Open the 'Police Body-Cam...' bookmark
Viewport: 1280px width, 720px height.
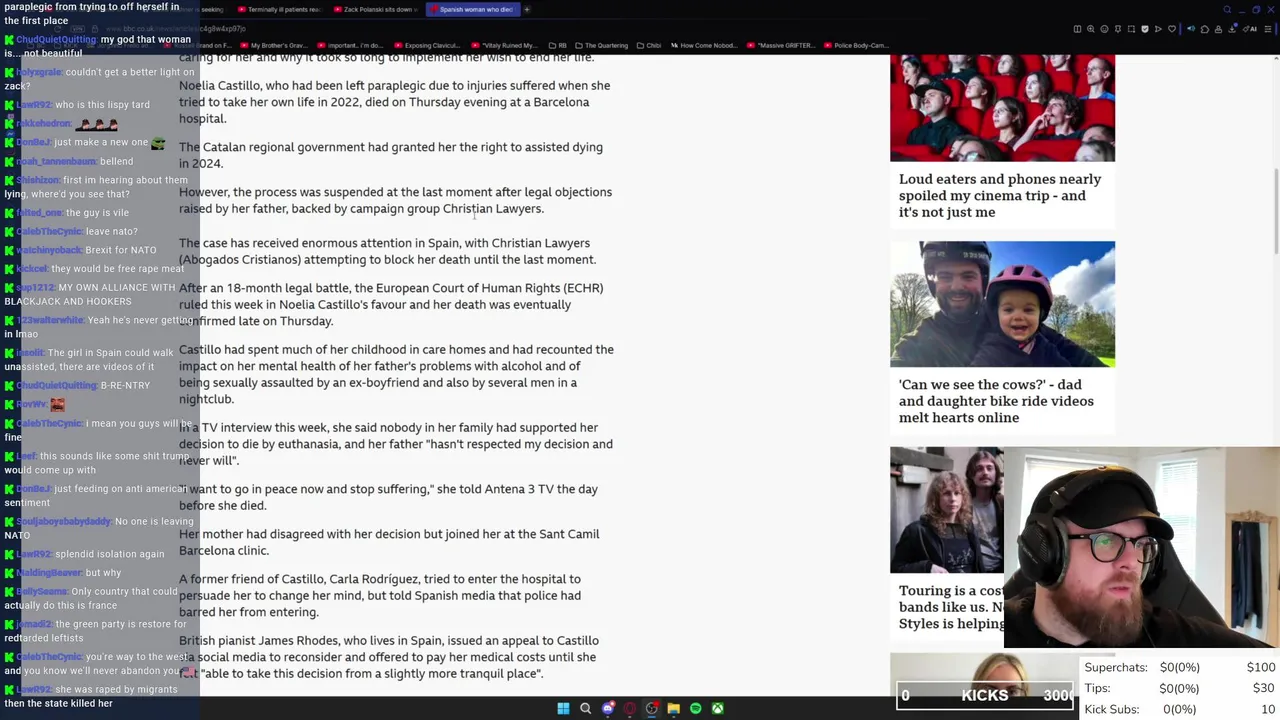click(x=856, y=45)
